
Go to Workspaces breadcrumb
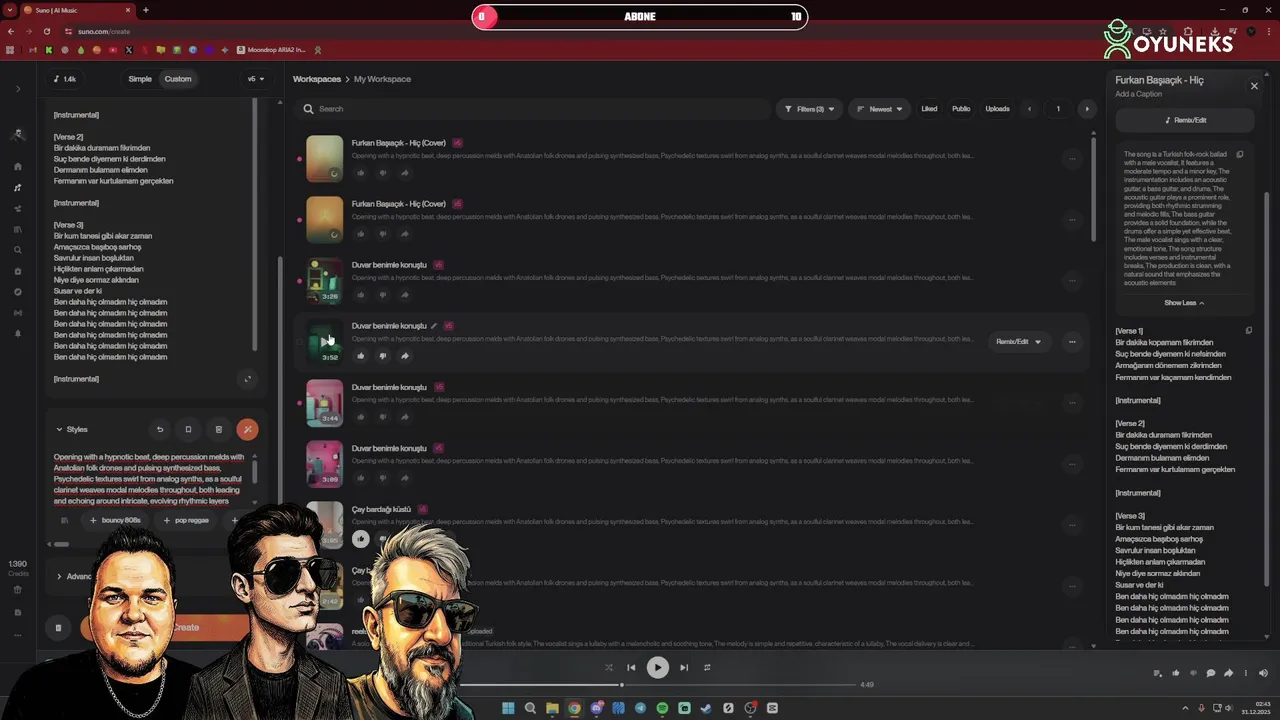(x=316, y=79)
